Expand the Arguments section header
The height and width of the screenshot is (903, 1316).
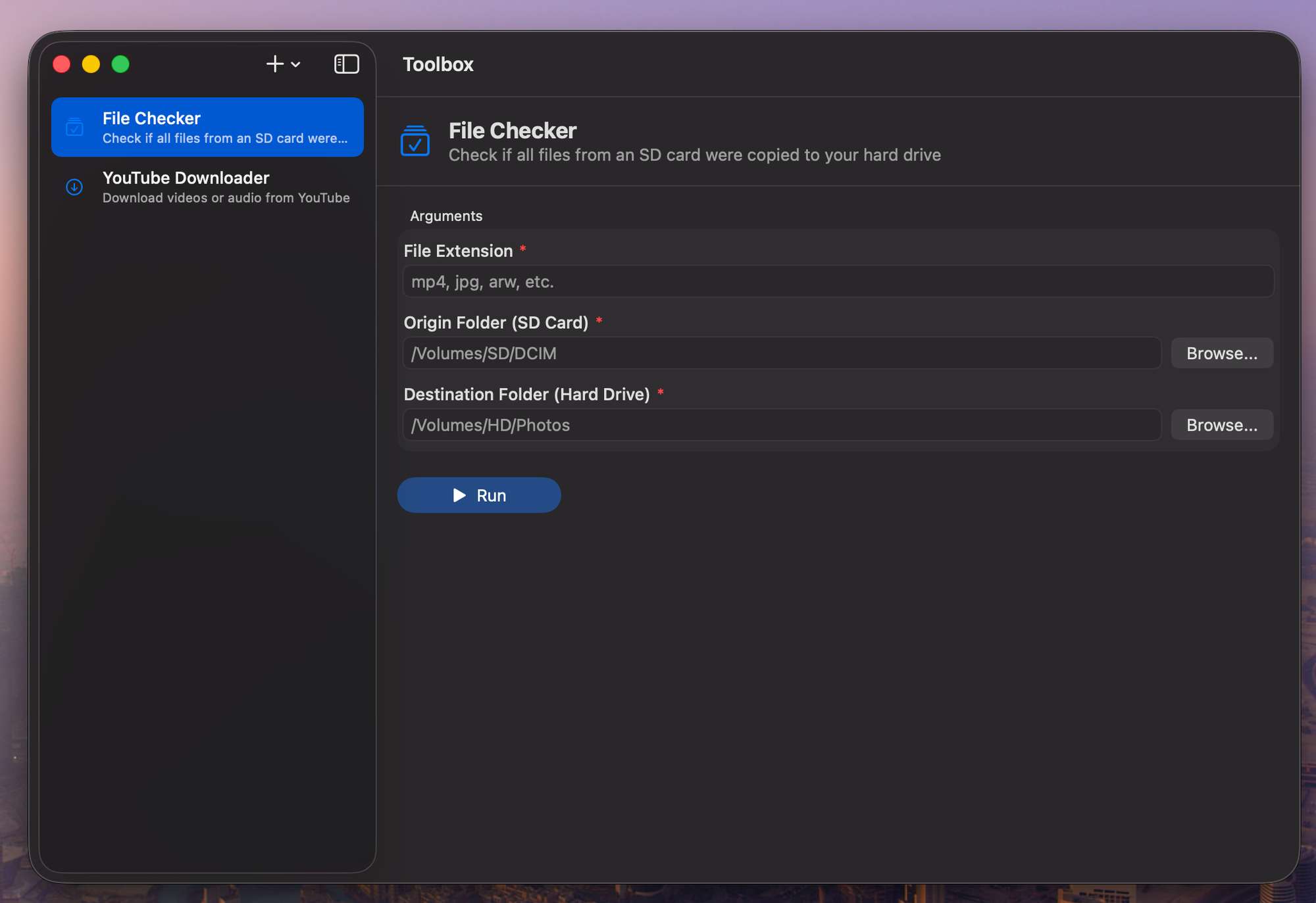[446, 216]
